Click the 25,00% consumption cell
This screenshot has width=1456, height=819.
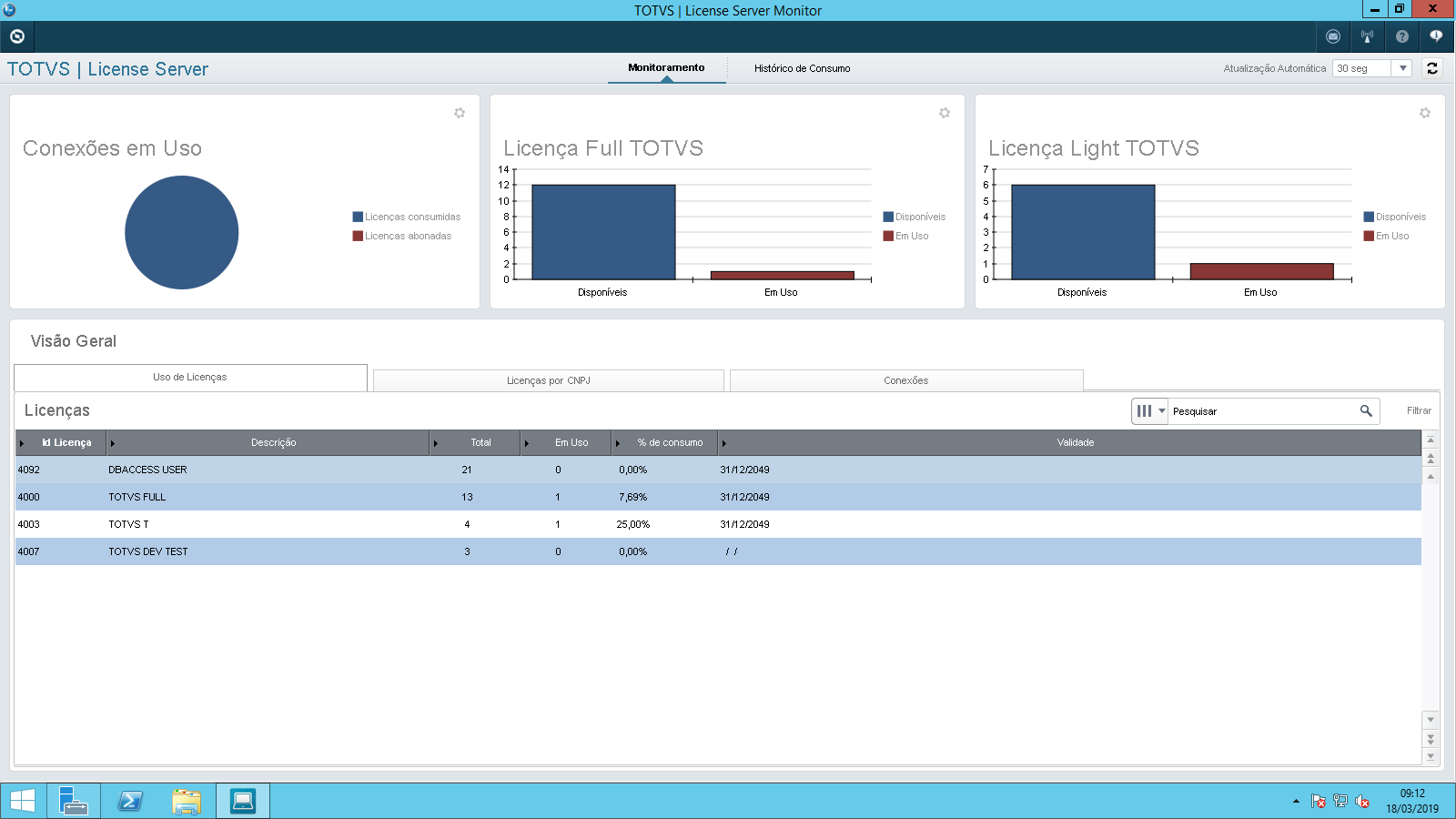click(633, 524)
